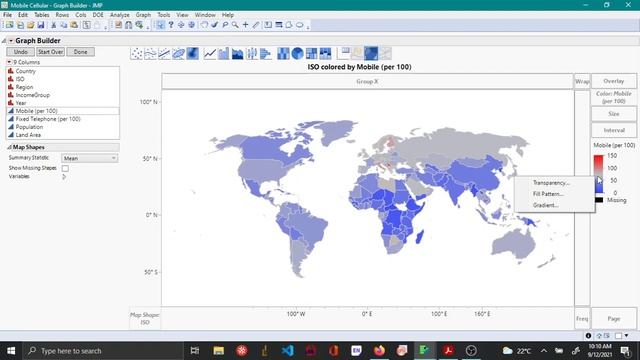640x360 pixels.
Task: Select the Caption Box element icon
Action: click(343, 53)
